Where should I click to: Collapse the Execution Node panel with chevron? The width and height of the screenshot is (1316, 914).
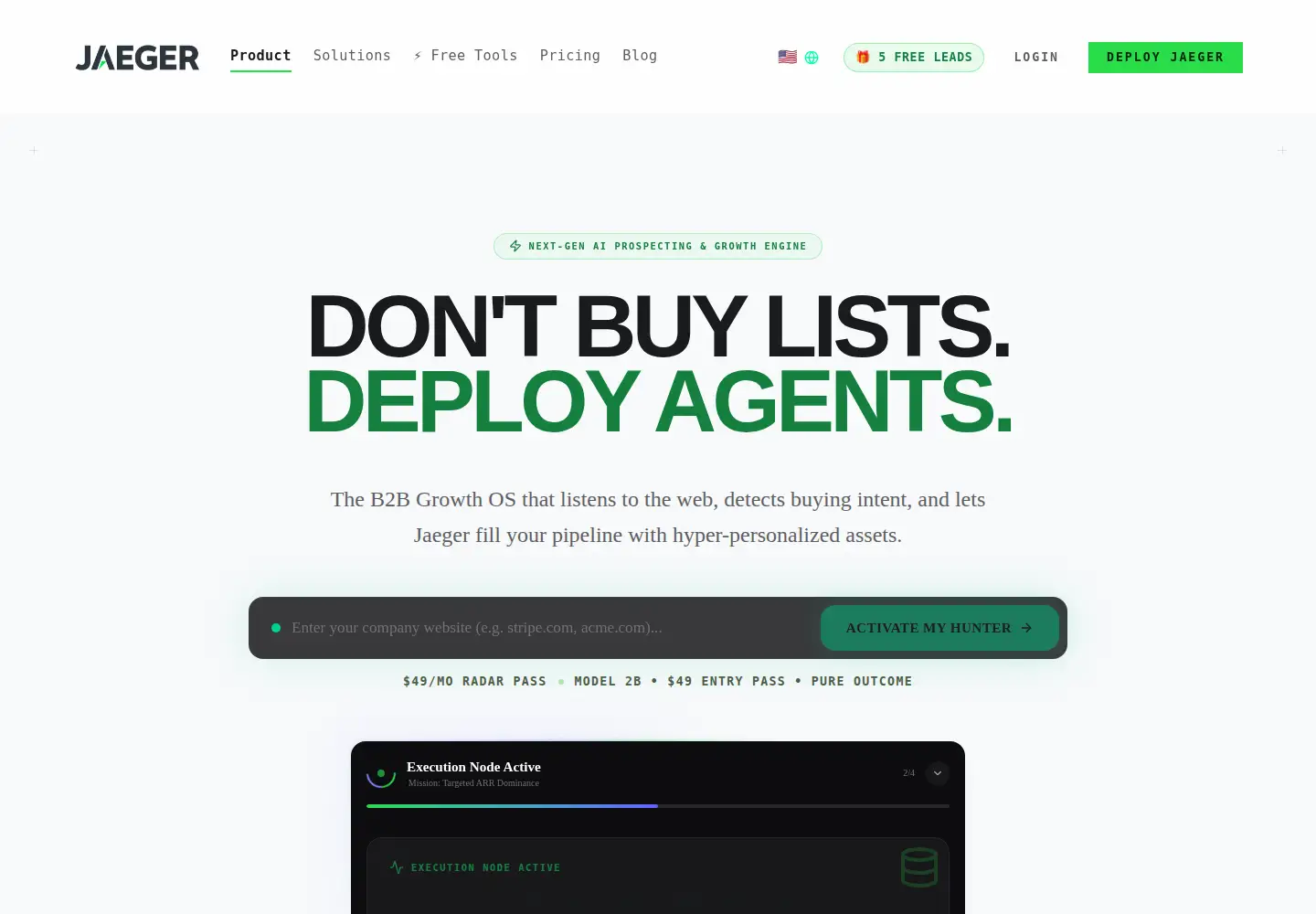click(x=938, y=773)
